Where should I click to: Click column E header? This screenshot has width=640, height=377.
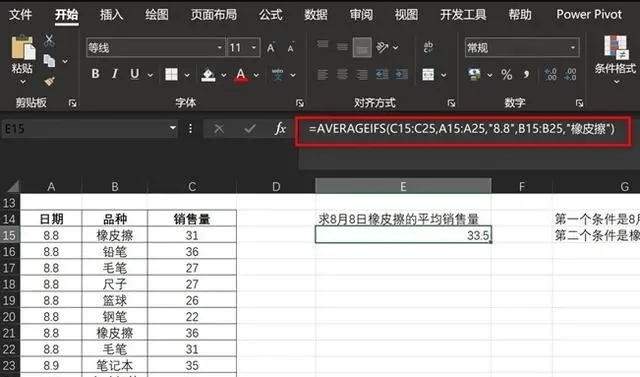point(403,186)
